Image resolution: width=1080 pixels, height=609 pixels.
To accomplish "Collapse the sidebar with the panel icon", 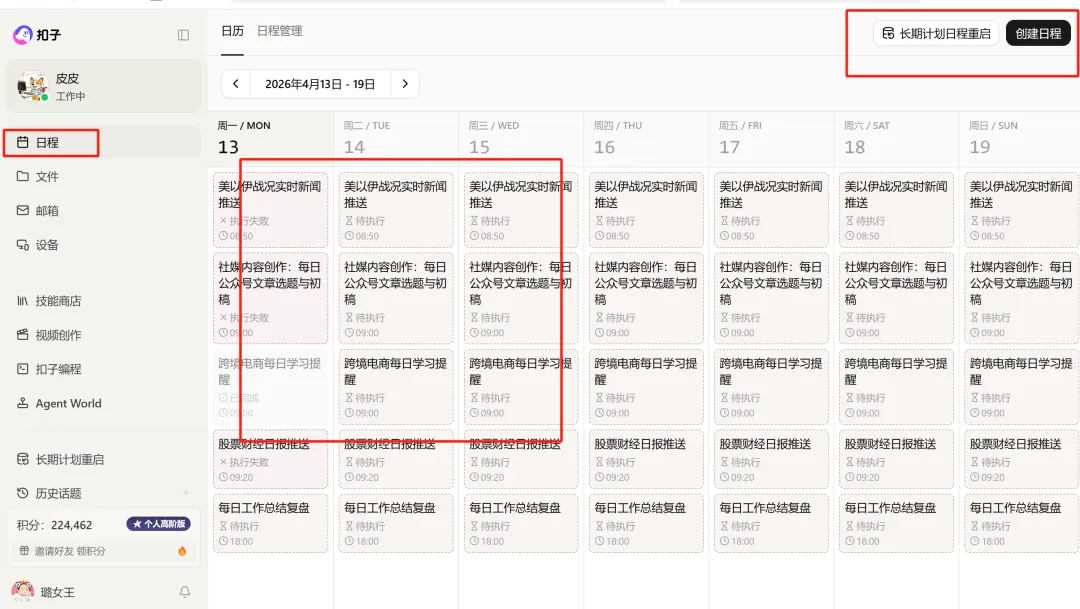I will (x=183, y=35).
